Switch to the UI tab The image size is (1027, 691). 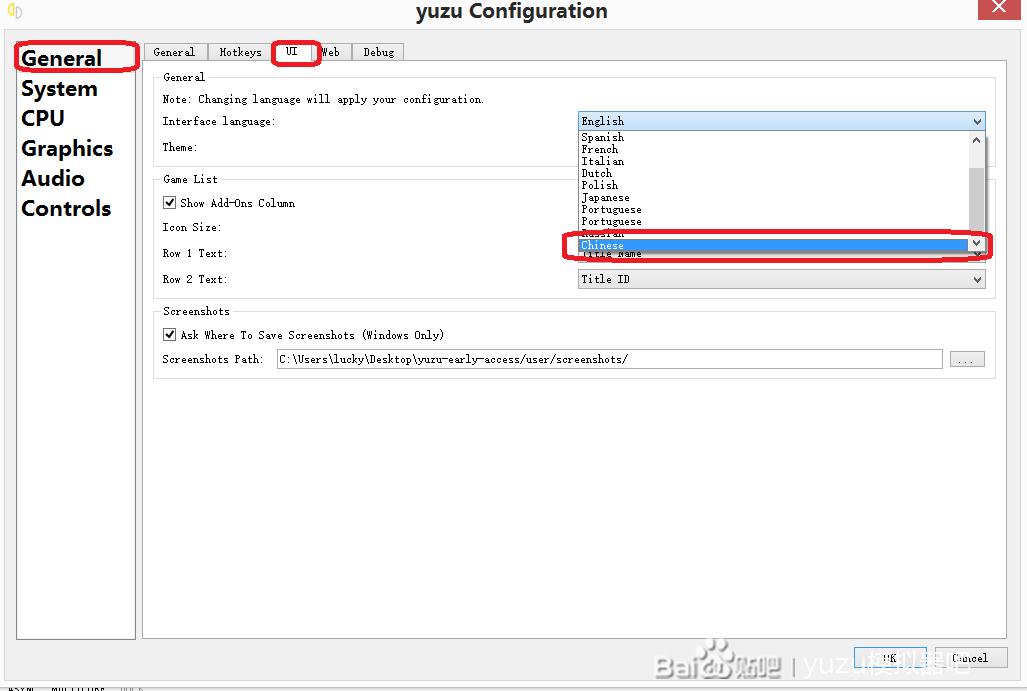292,51
